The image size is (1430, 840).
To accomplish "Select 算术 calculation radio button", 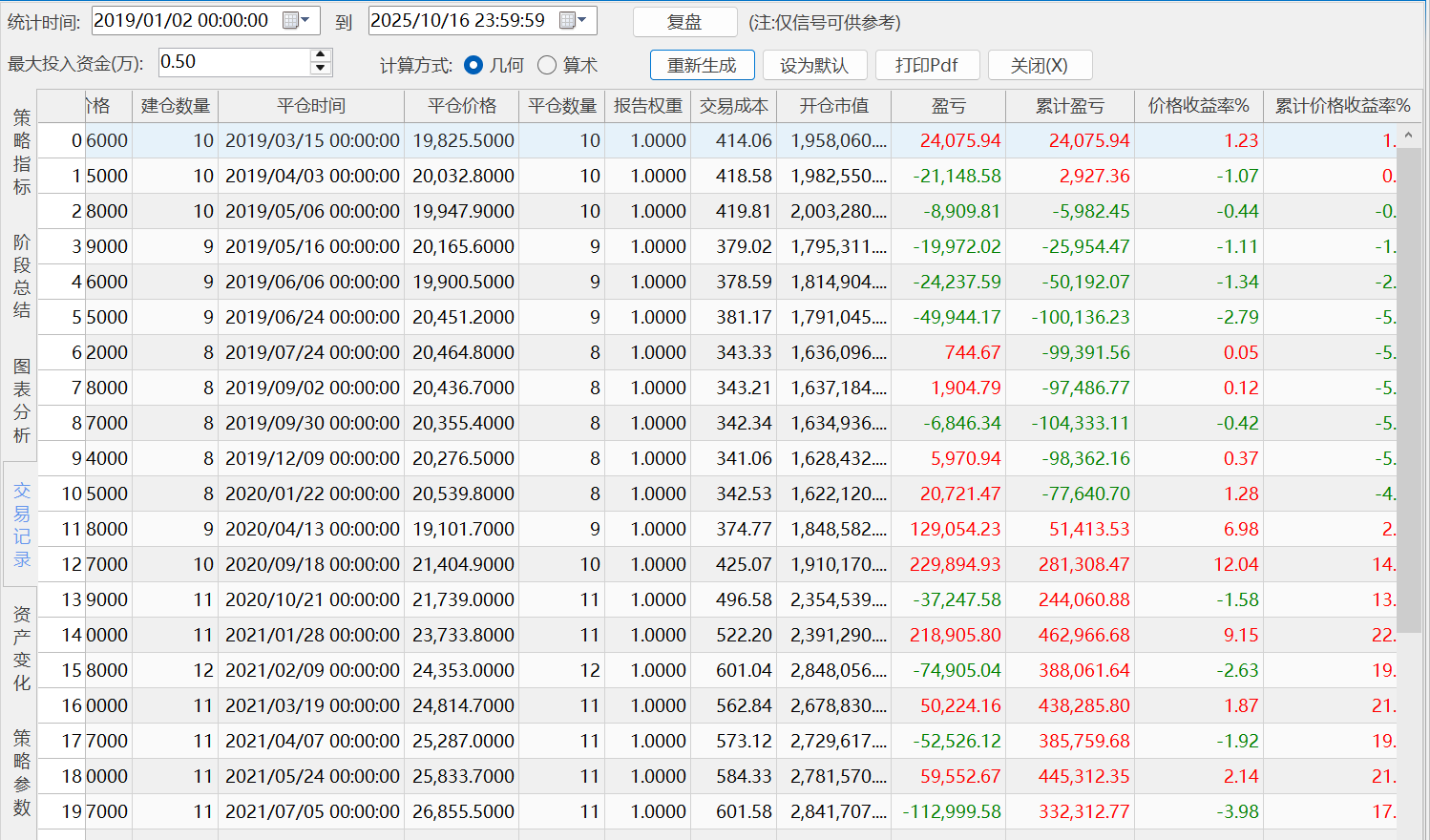I will coord(547,65).
